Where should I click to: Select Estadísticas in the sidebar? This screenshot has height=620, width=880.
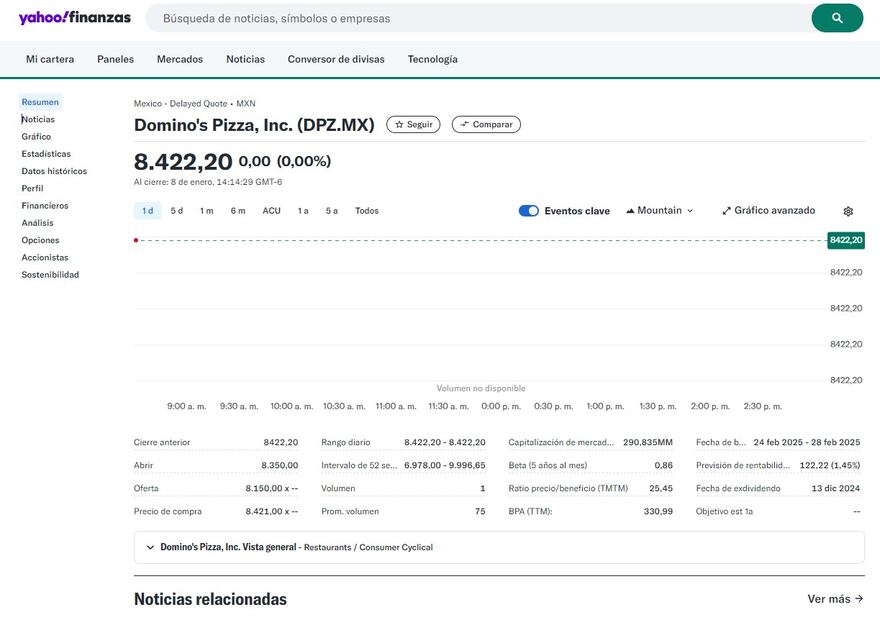pyautogui.click(x=46, y=154)
